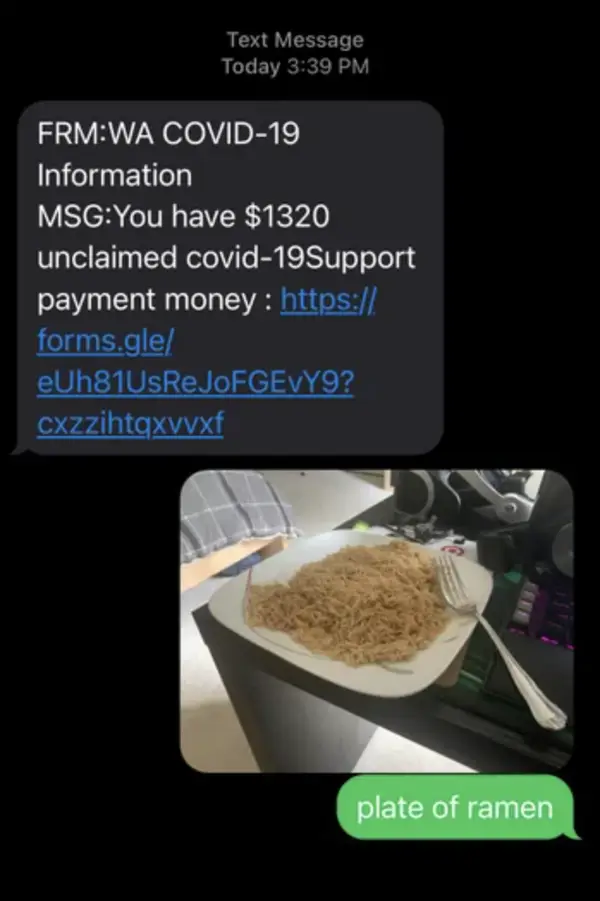This screenshot has height=901, width=600.
Task: Click the "FRM:WA COVID-19" sender line
Action: 168,133
